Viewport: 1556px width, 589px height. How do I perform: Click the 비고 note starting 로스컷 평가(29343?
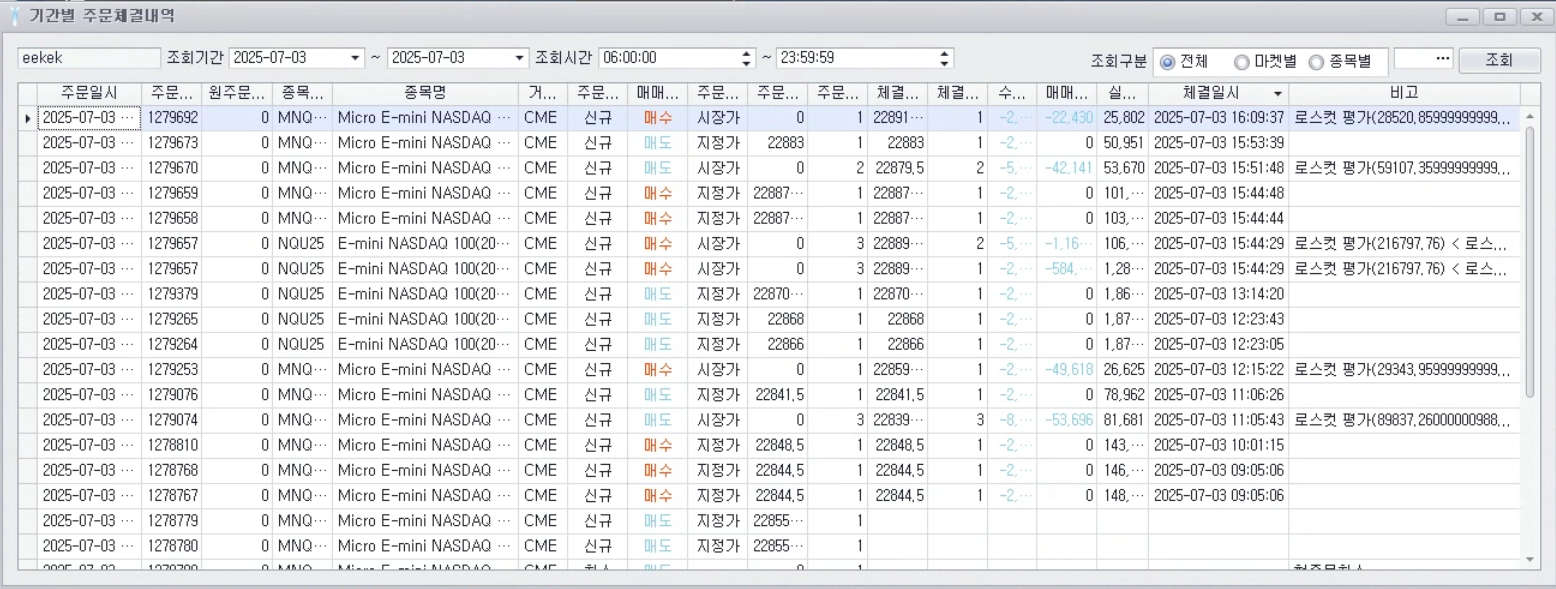click(1404, 369)
